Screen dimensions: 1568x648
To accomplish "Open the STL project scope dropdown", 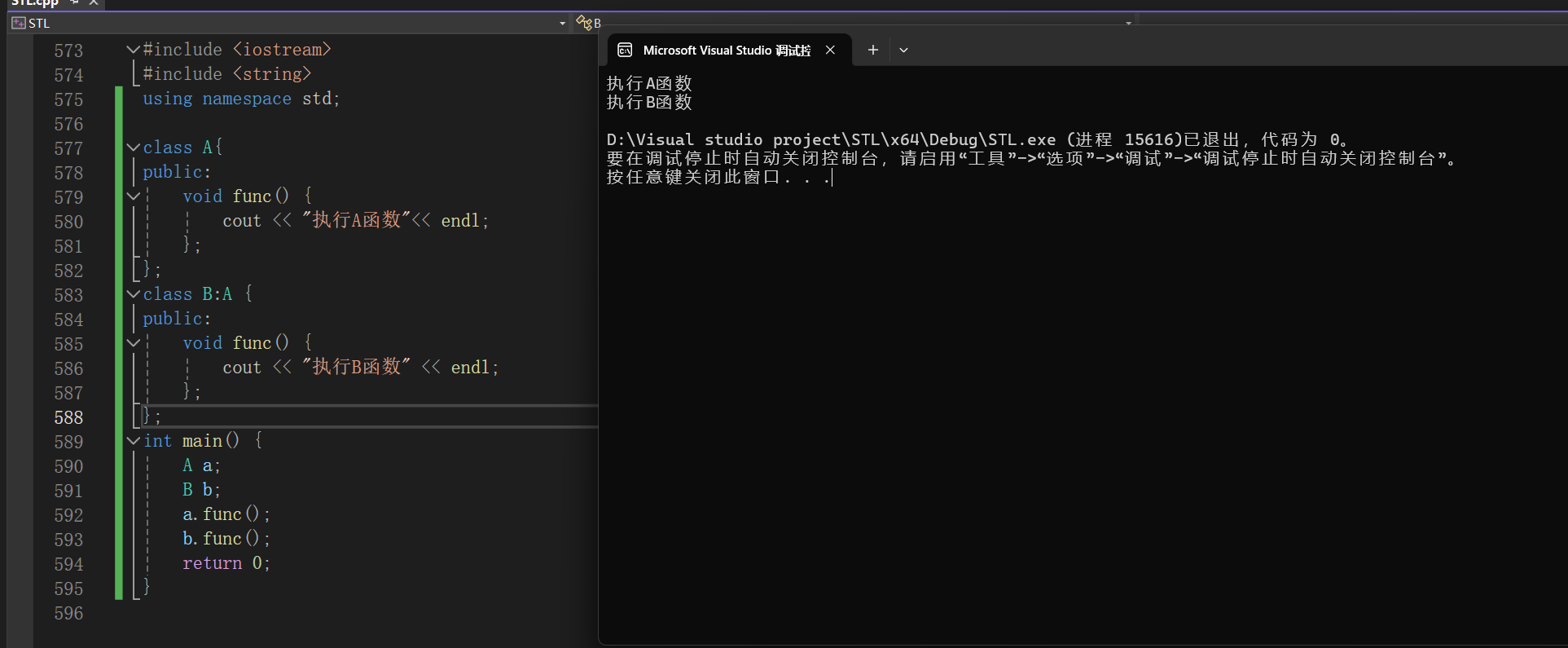I will pyautogui.click(x=562, y=23).
